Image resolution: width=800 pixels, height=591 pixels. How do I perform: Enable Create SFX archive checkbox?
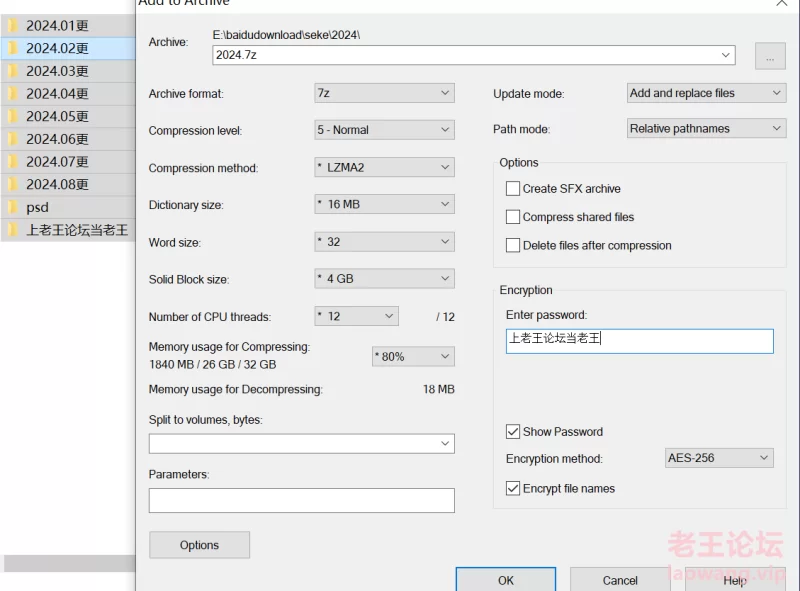pos(513,188)
